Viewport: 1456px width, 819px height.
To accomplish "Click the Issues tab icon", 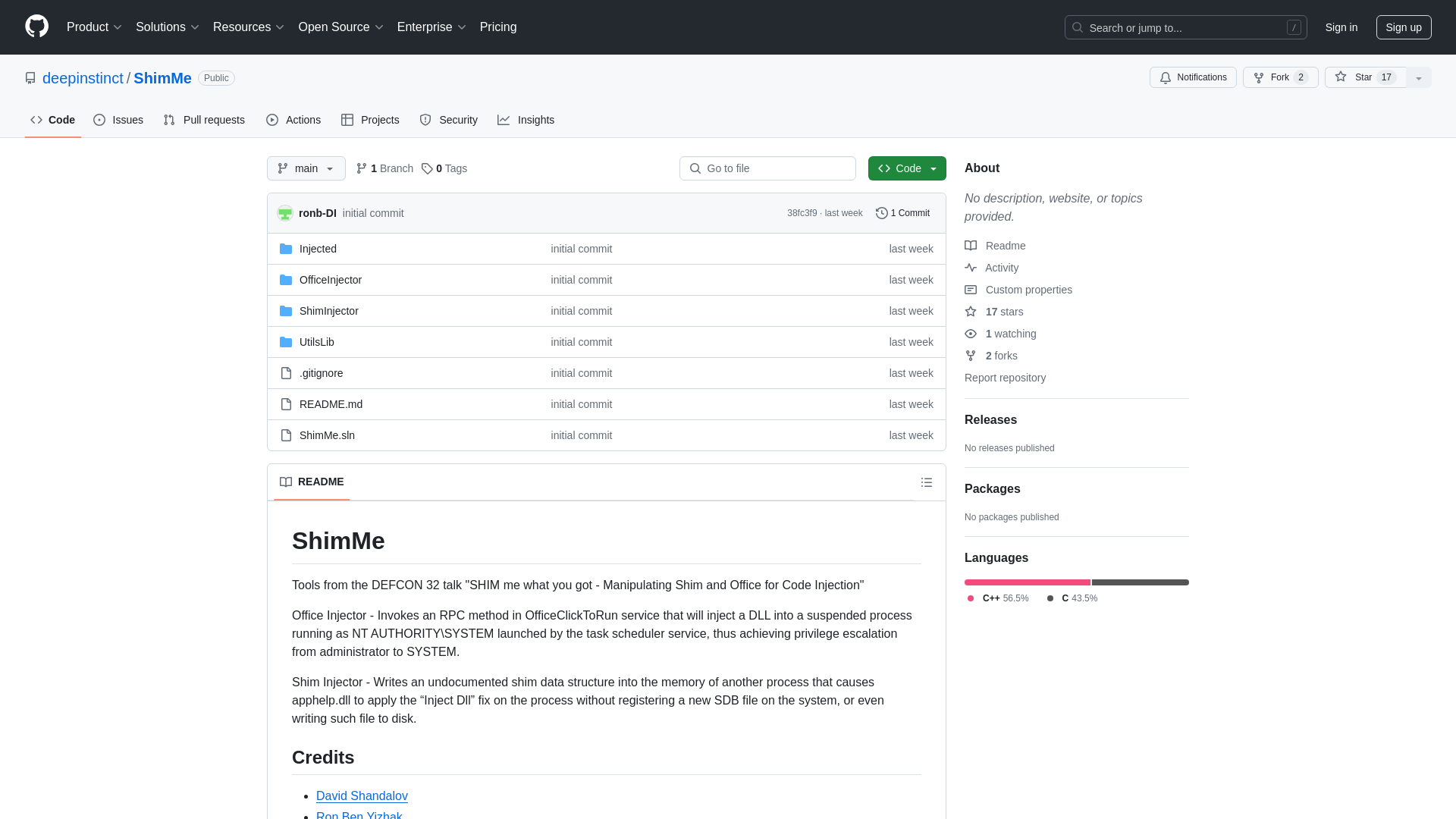I will pyautogui.click(x=99, y=120).
